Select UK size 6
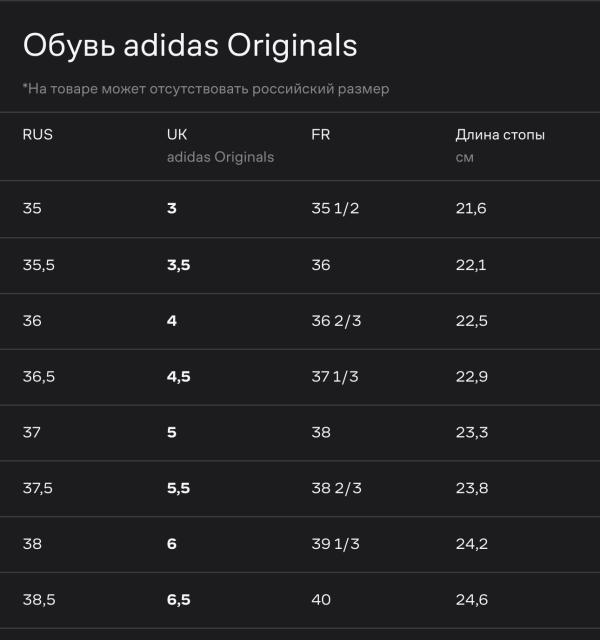Image resolution: width=600 pixels, height=640 pixels. click(172, 544)
